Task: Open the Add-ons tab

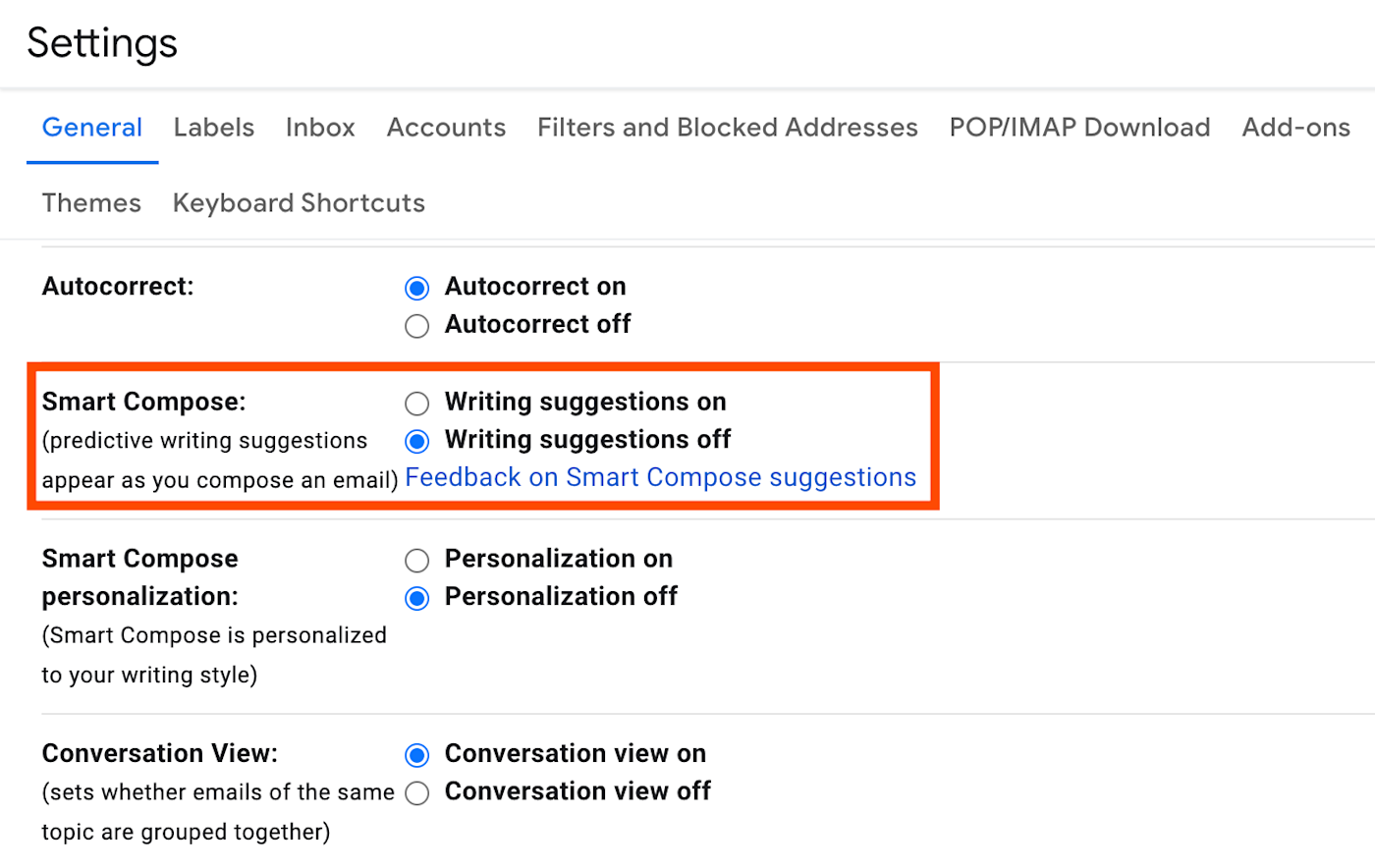Action: tap(1295, 128)
